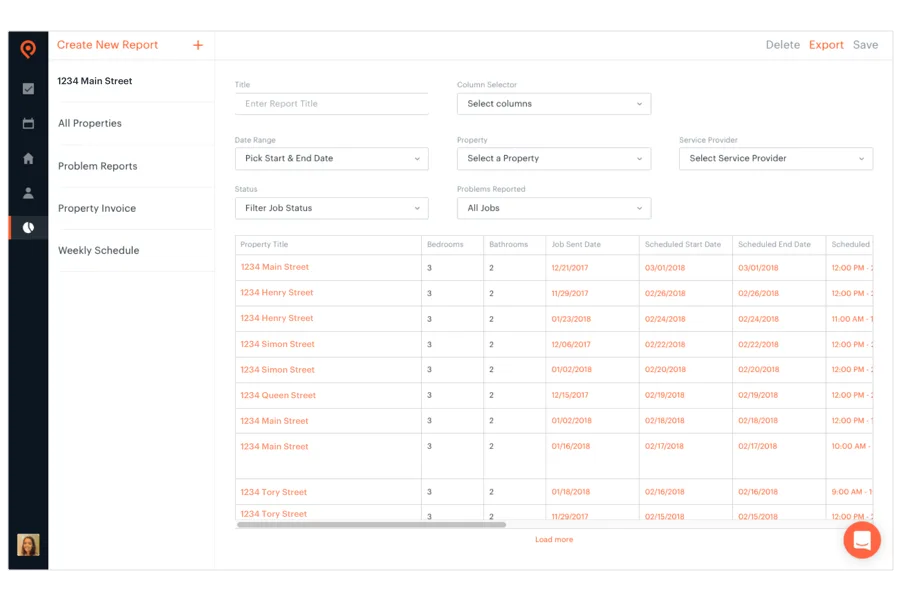Open 1234 Main Street row starting 02/18/2018
900x600 pixels.
(274, 421)
